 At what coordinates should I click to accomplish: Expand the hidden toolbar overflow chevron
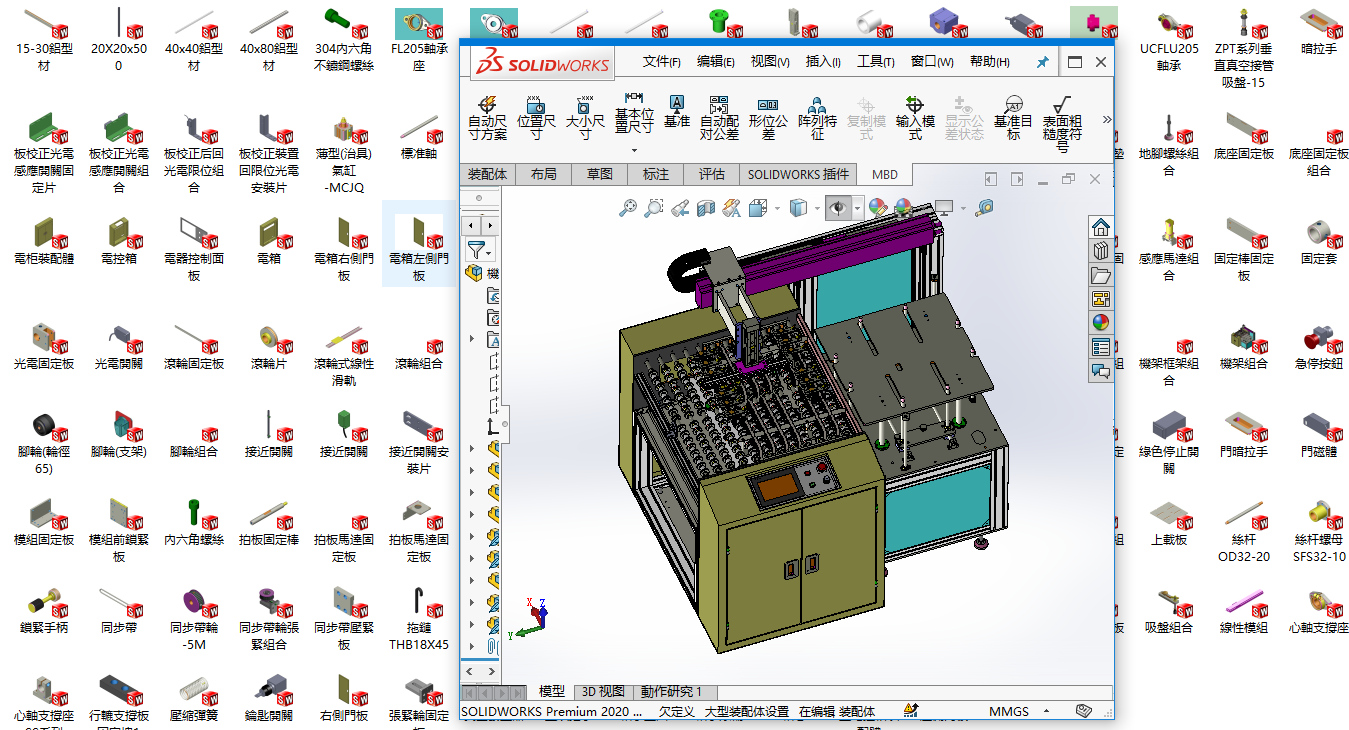point(1106,119)
